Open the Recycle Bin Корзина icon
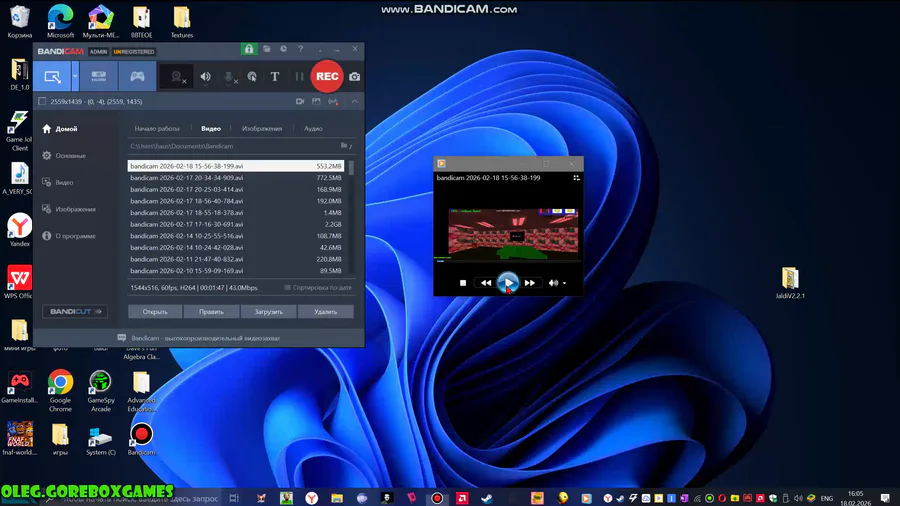 pyautogui.click(x=20, y=22)
